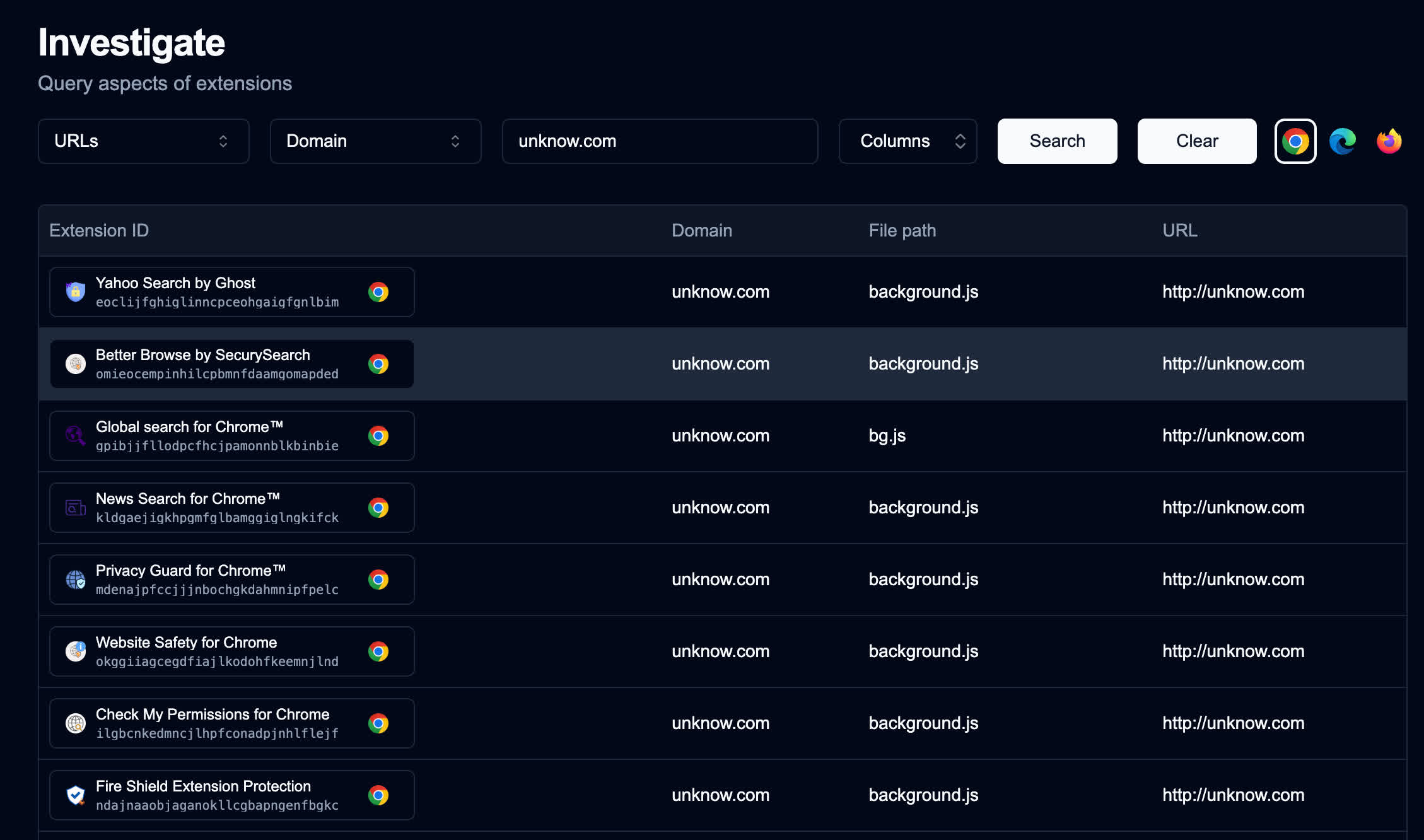
Task: Open the Domain field dropdown
Action: [375, 141]
